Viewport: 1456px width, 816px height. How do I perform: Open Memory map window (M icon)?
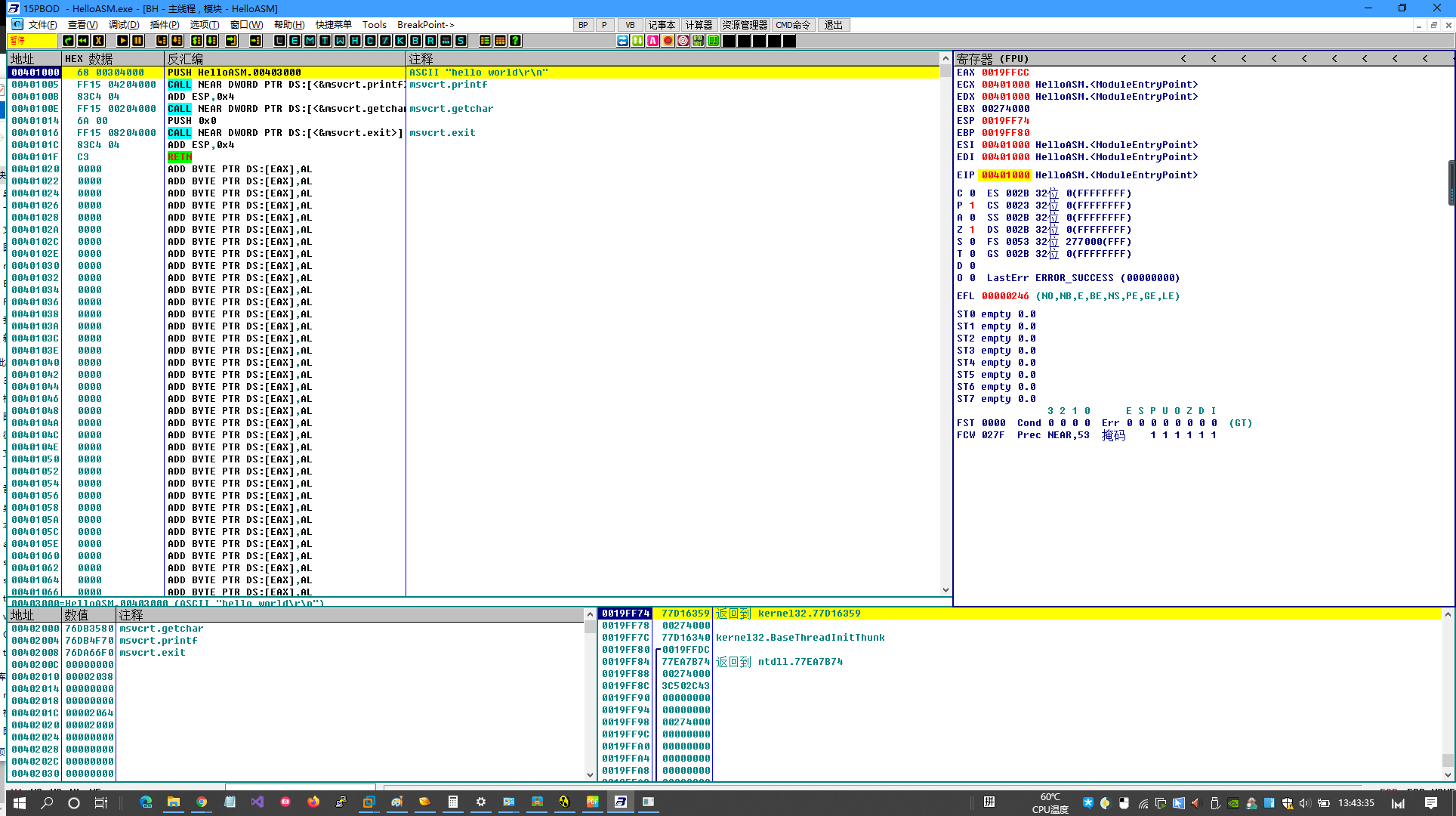pyautogui.click(x=310, y=41)
